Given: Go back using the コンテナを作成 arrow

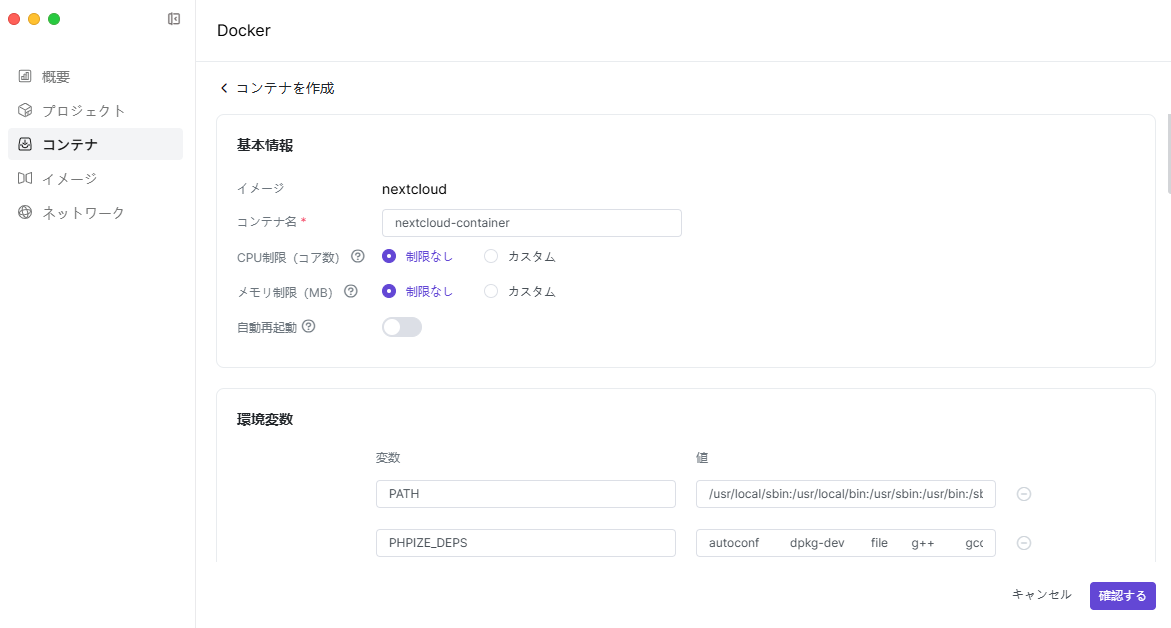Looking at the screenshot, I should tap(224, 88).
